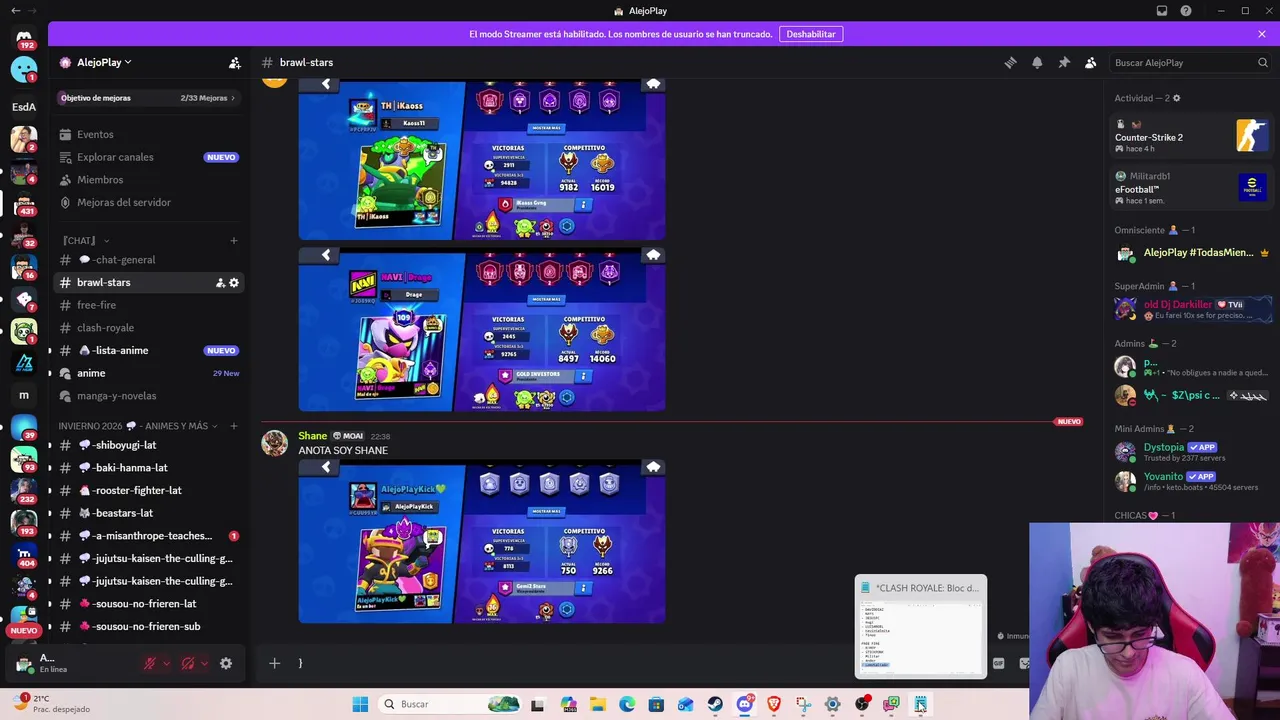Click the taskbar Buscar search box

click(450, 704)
